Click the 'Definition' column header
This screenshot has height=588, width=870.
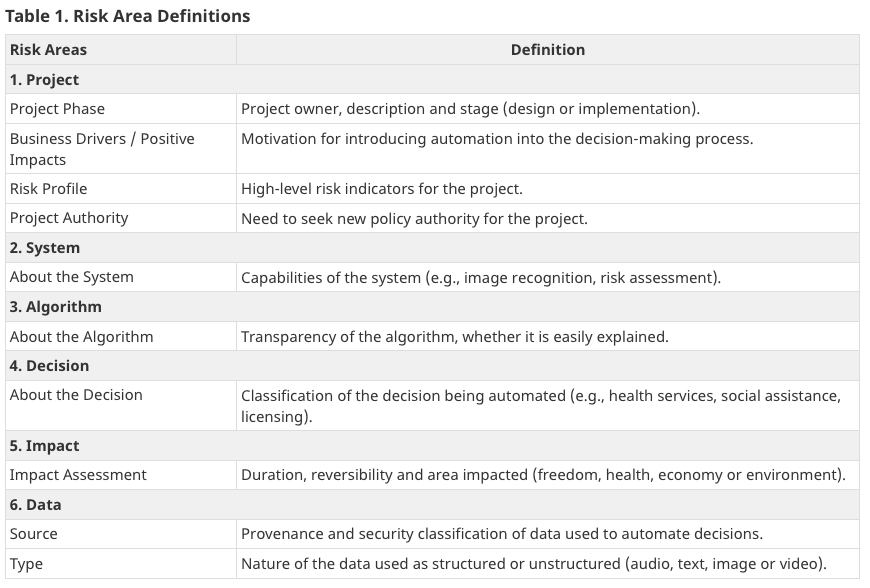(547, 50)
